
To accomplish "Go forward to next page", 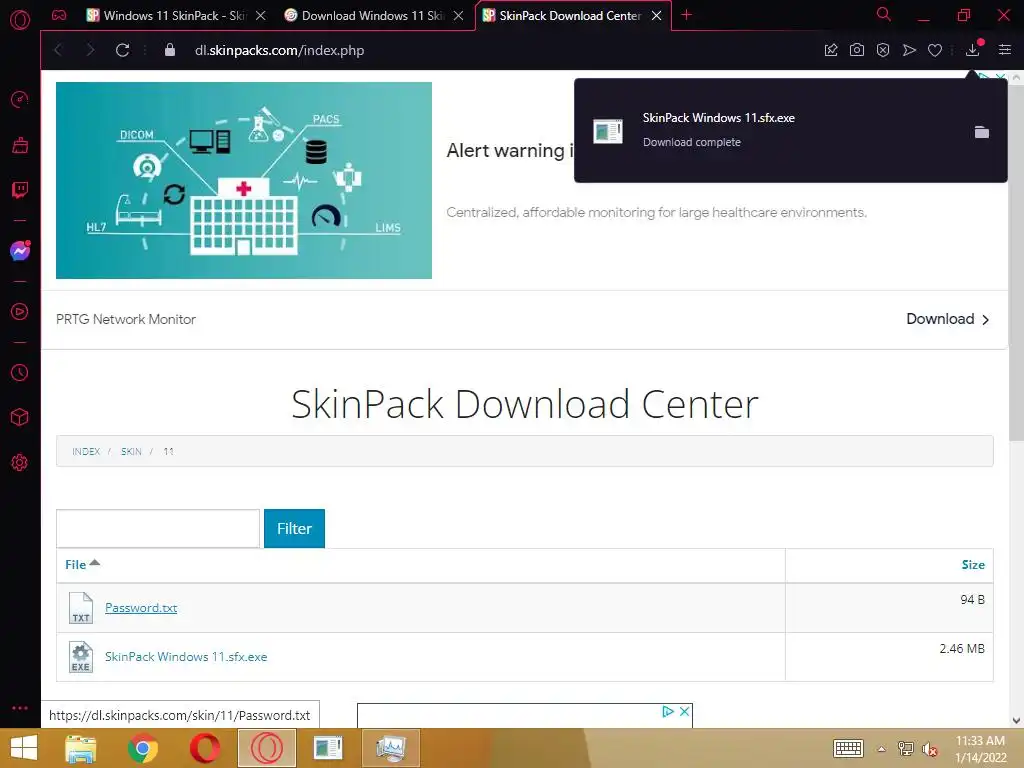I will [90, 50].
